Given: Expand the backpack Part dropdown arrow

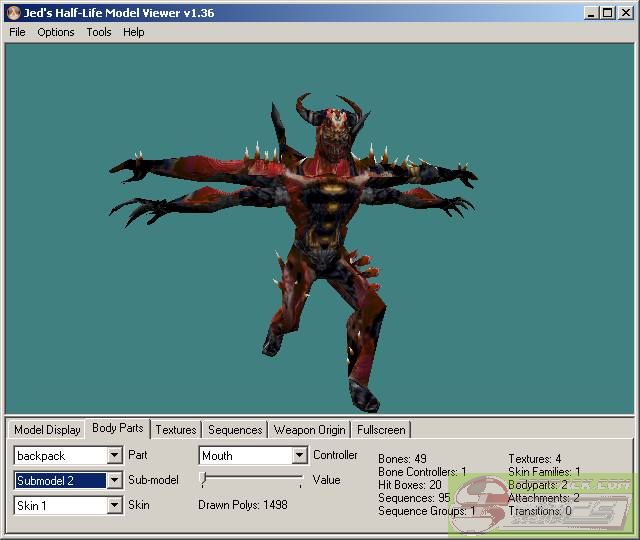Looking at the screenshot, I should tap(115, 455).
